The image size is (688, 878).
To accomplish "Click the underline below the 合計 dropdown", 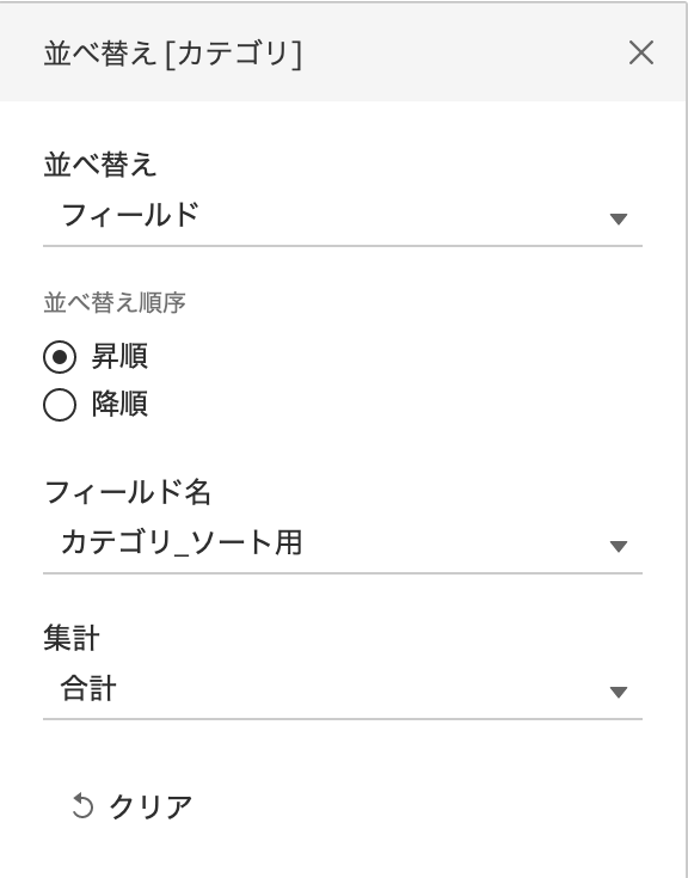I will [x=342, y=718].
